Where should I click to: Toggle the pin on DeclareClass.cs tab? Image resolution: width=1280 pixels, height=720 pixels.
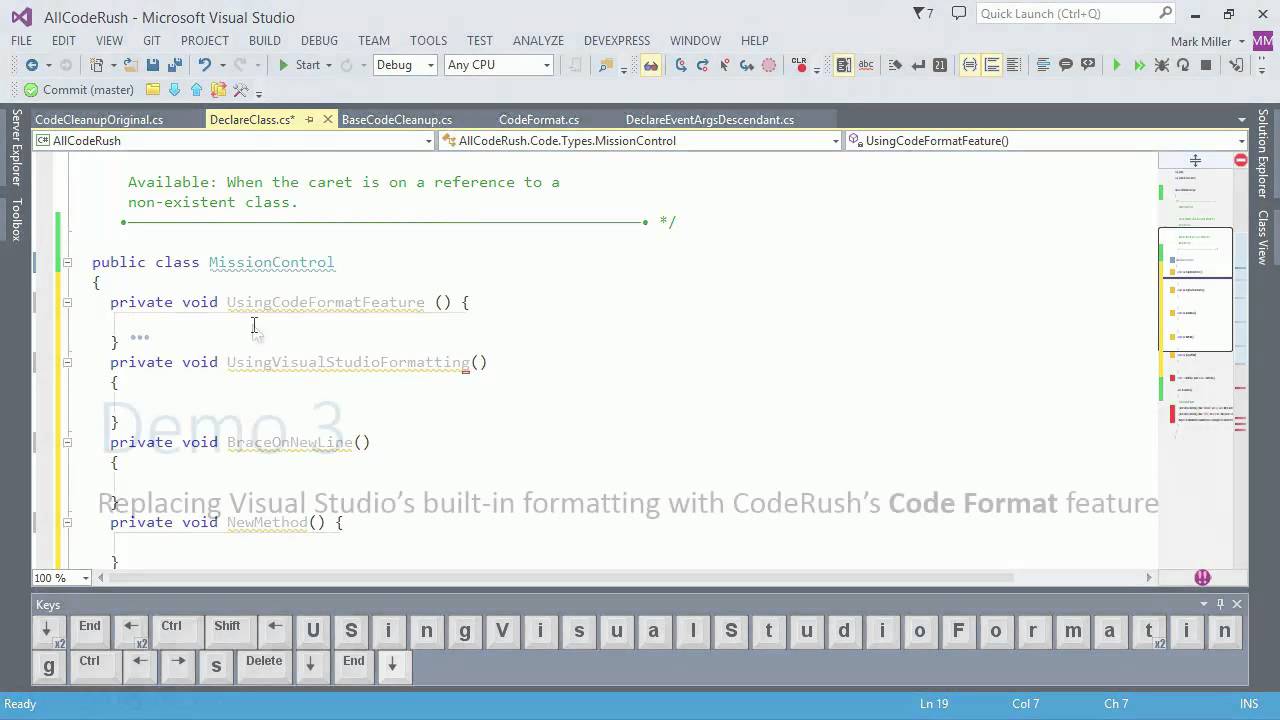click(309, 120)
